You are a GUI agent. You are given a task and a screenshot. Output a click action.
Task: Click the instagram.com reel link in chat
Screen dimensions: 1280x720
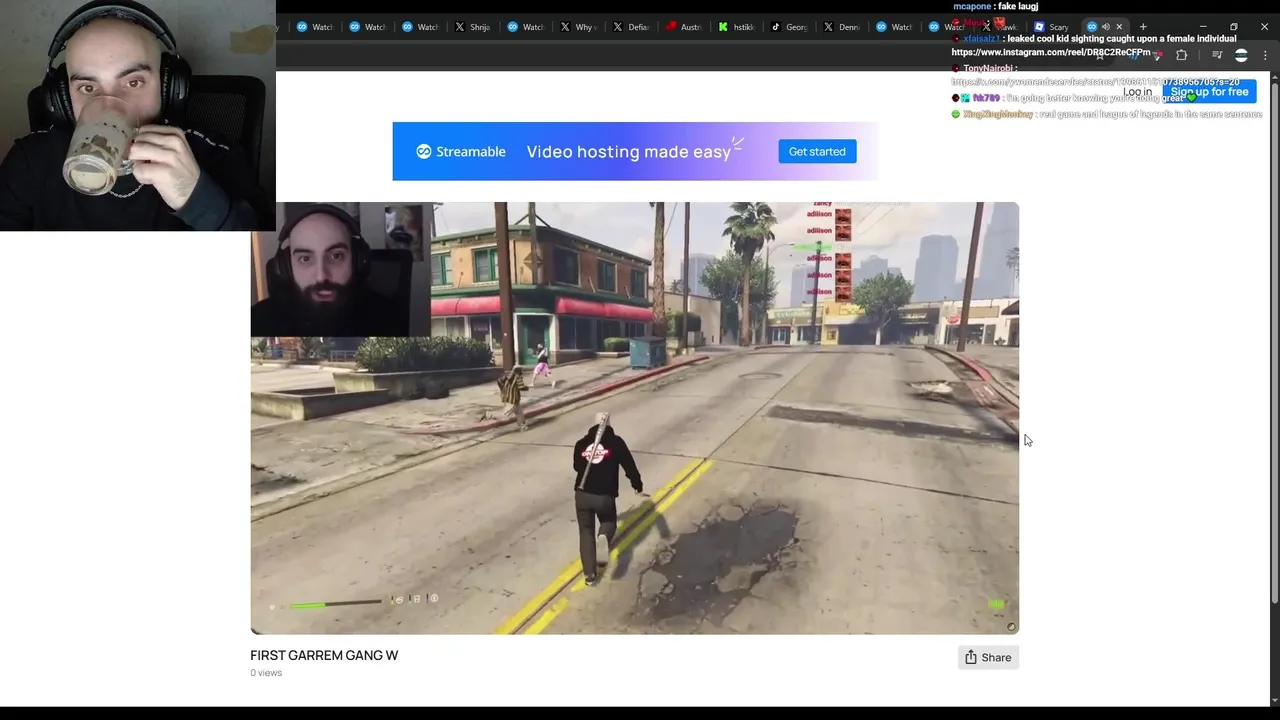pos(1050,52)
